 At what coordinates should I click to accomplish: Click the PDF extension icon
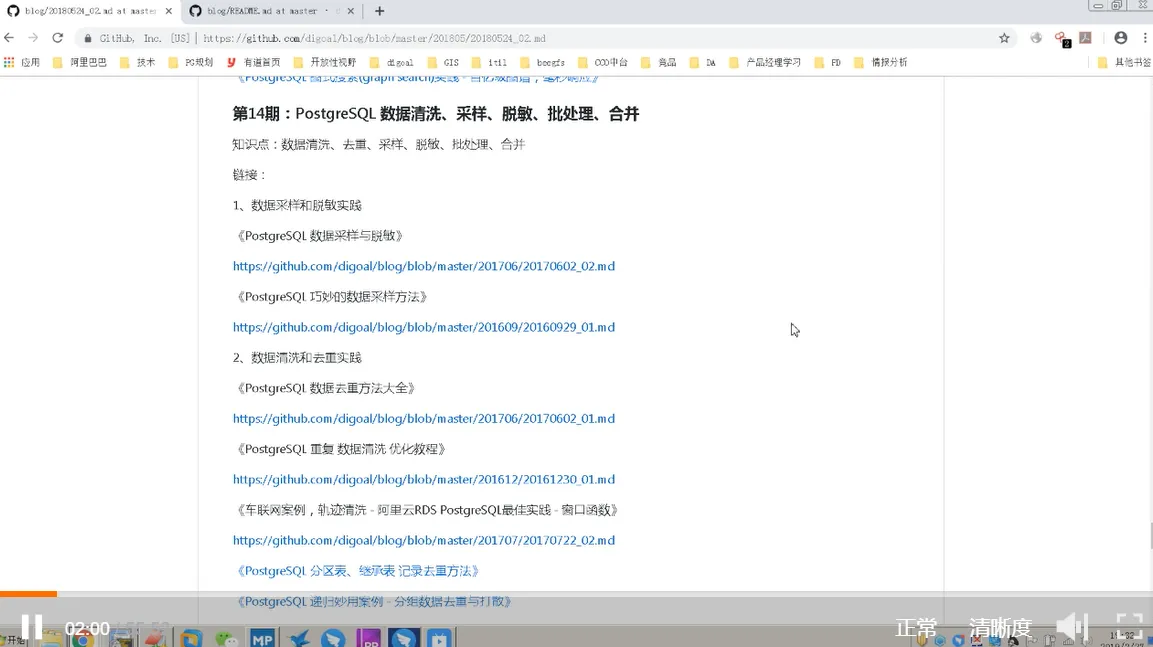pyautogui.click(x=1085, y=37)
